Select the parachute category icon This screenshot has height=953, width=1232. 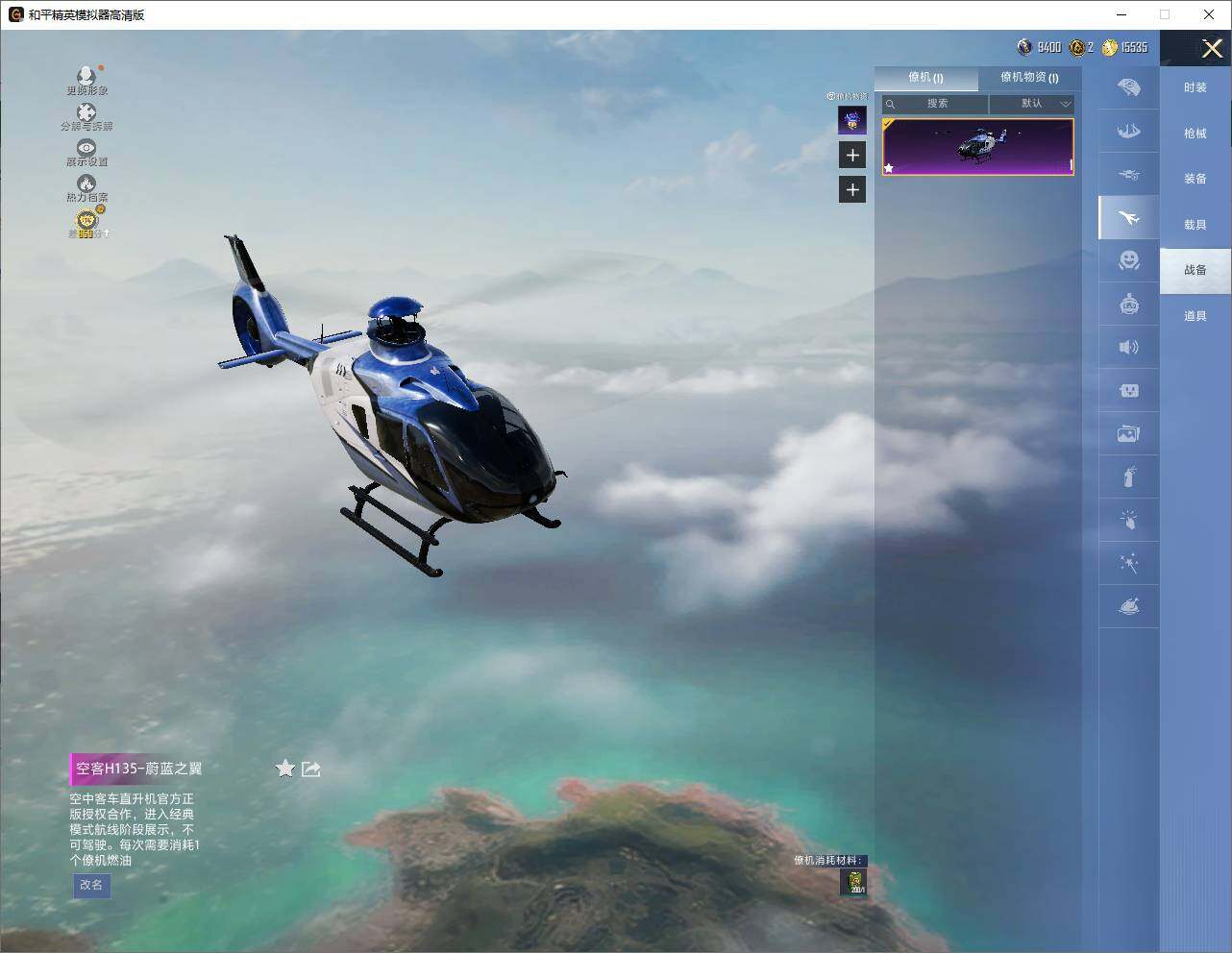click(x=1129, y=87)
